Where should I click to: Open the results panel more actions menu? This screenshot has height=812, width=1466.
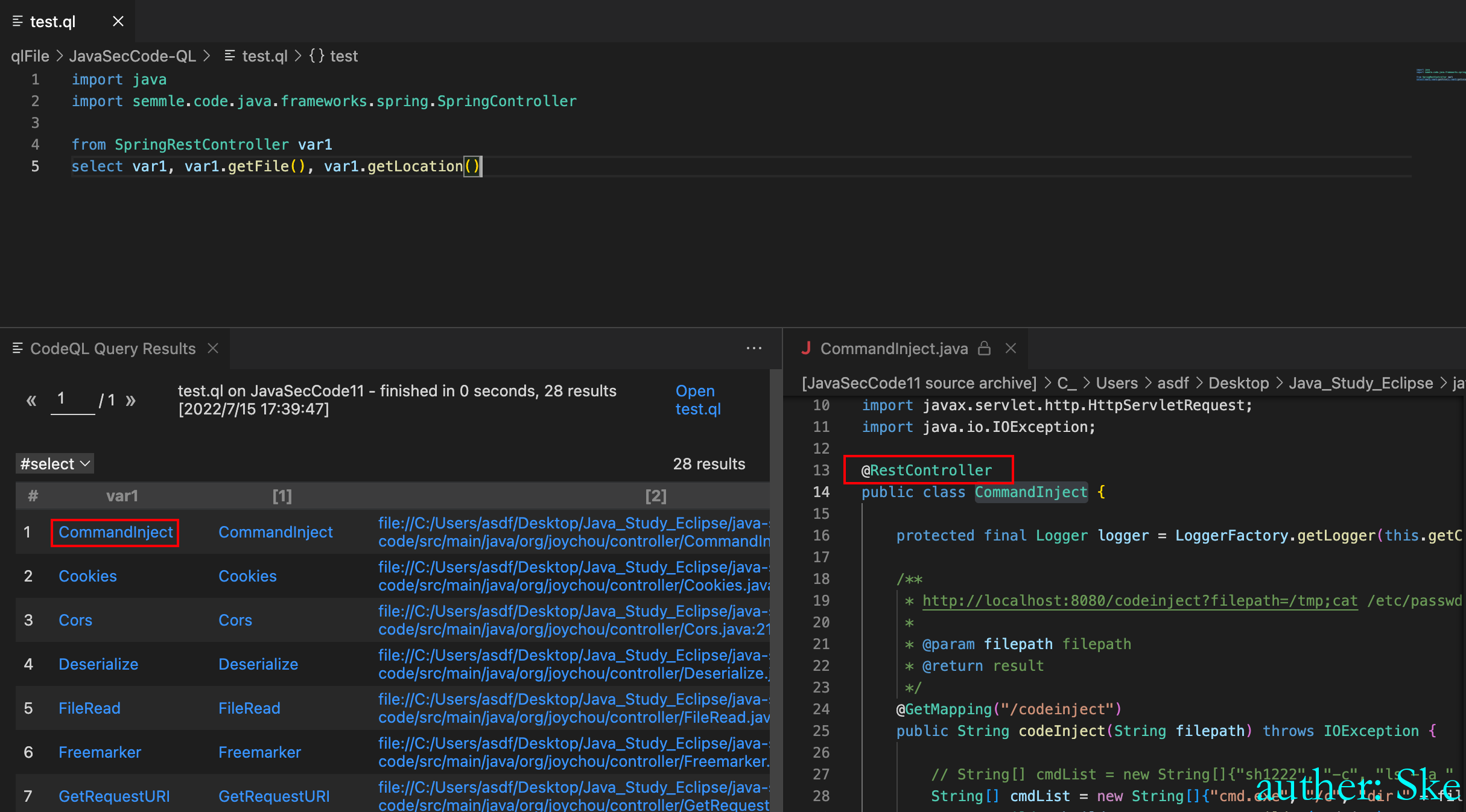[754, 348]
